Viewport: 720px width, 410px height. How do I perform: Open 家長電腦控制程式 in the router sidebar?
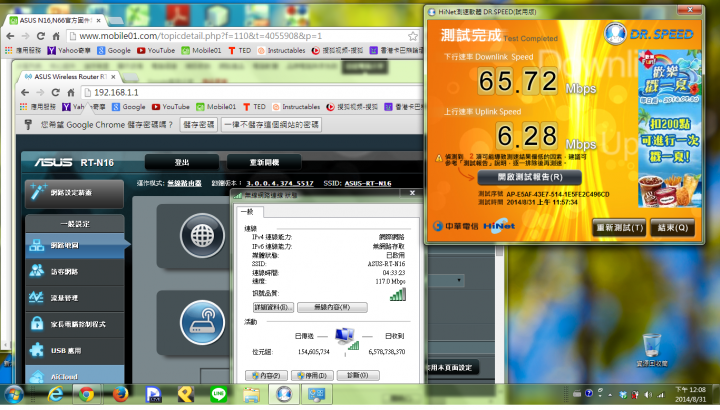pos(75,324)
